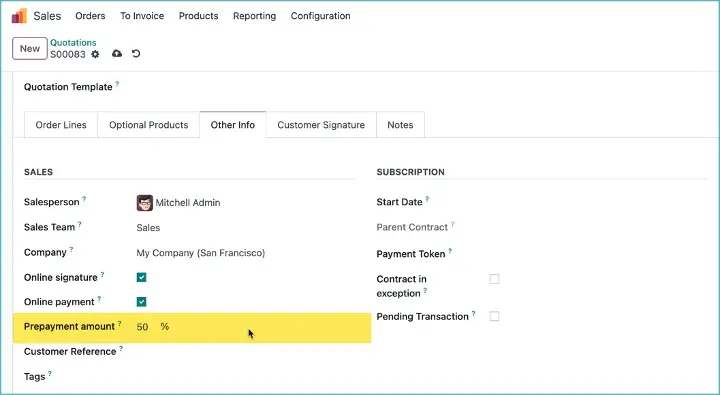Click Mitchell Admin's avatar image
Viewport: 720px width, 395px height.
tap(145, 203)
